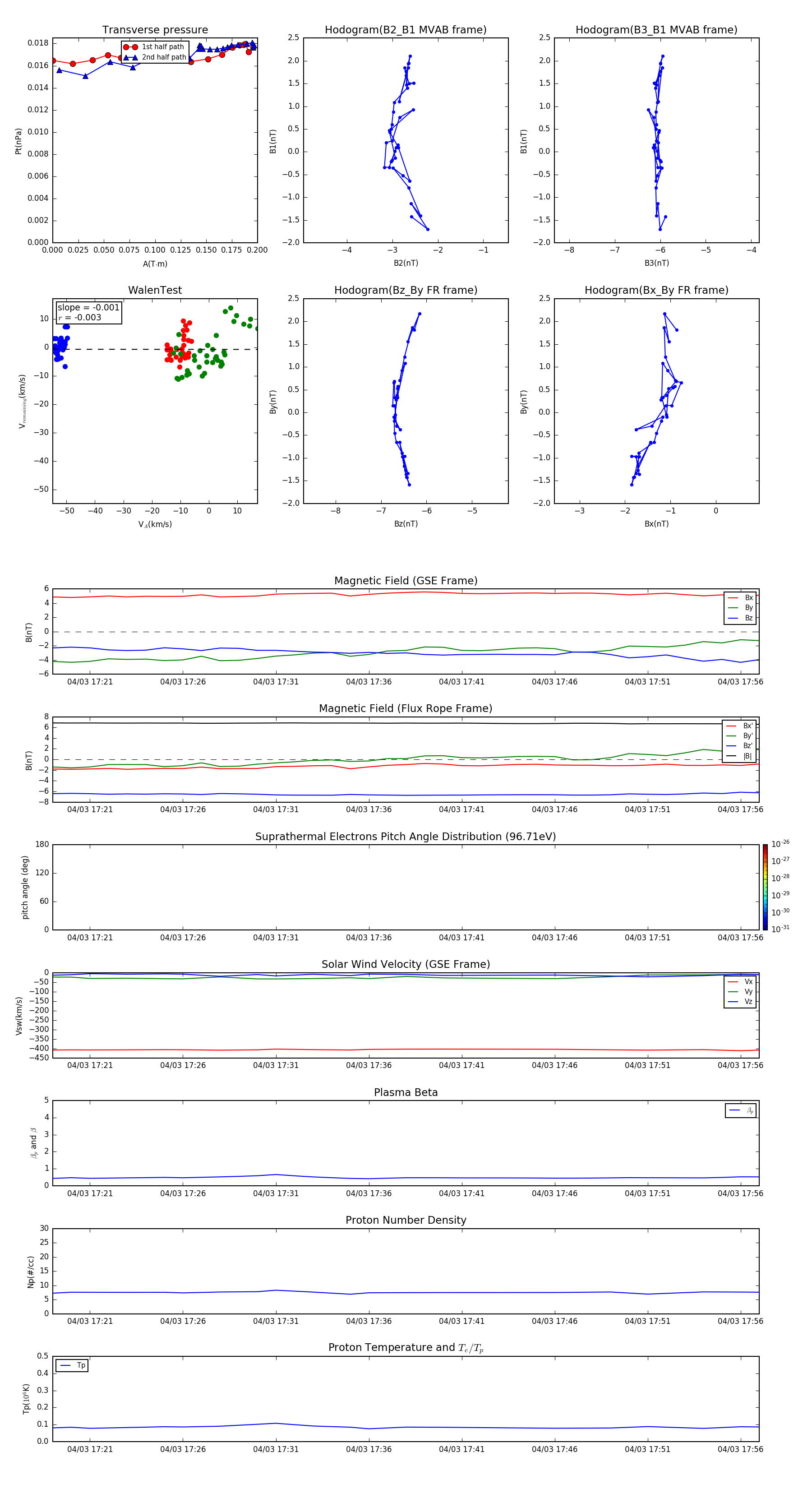Click the 'B2(nT)' x-axis label
This screenshot has height=1489, width=812.
[406, 263]
